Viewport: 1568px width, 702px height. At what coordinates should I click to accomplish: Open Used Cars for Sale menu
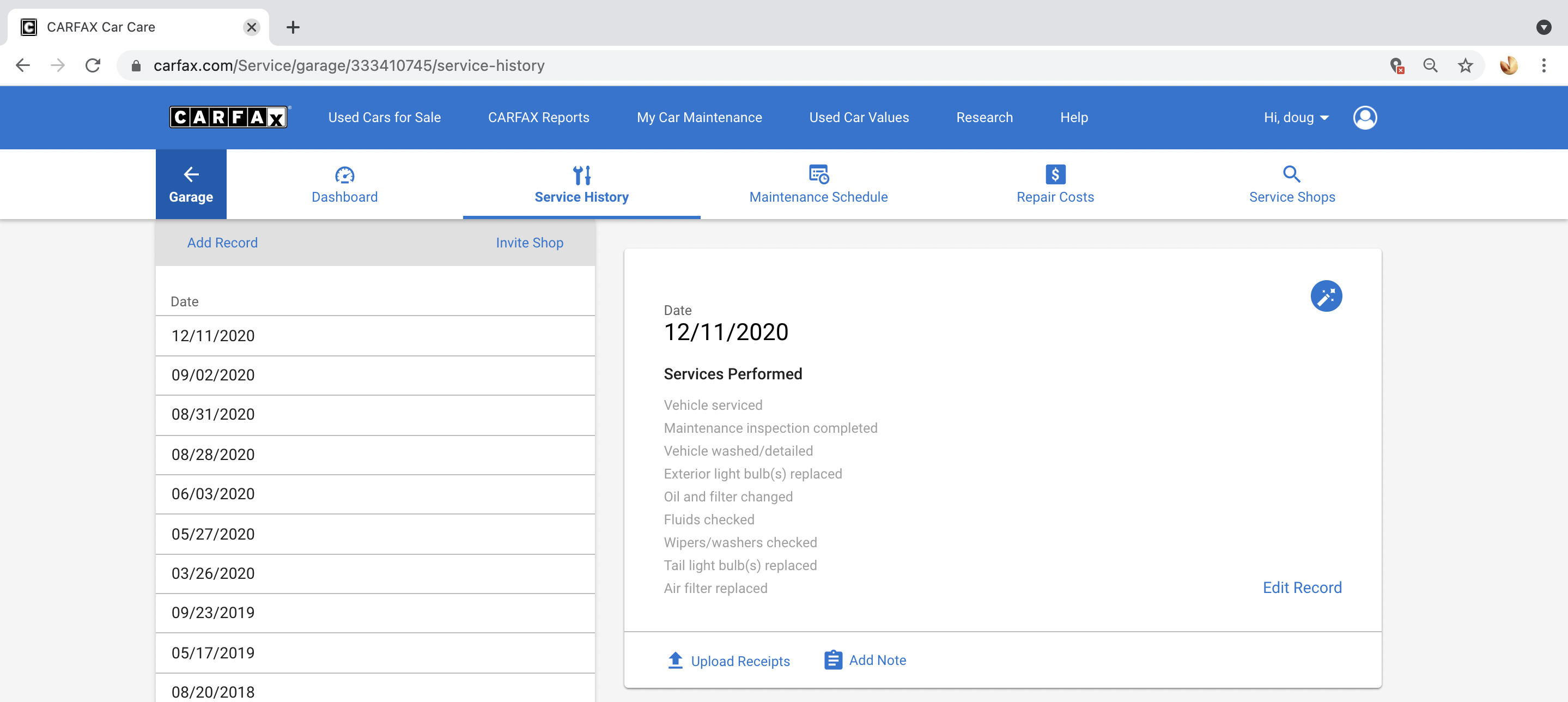384,118
